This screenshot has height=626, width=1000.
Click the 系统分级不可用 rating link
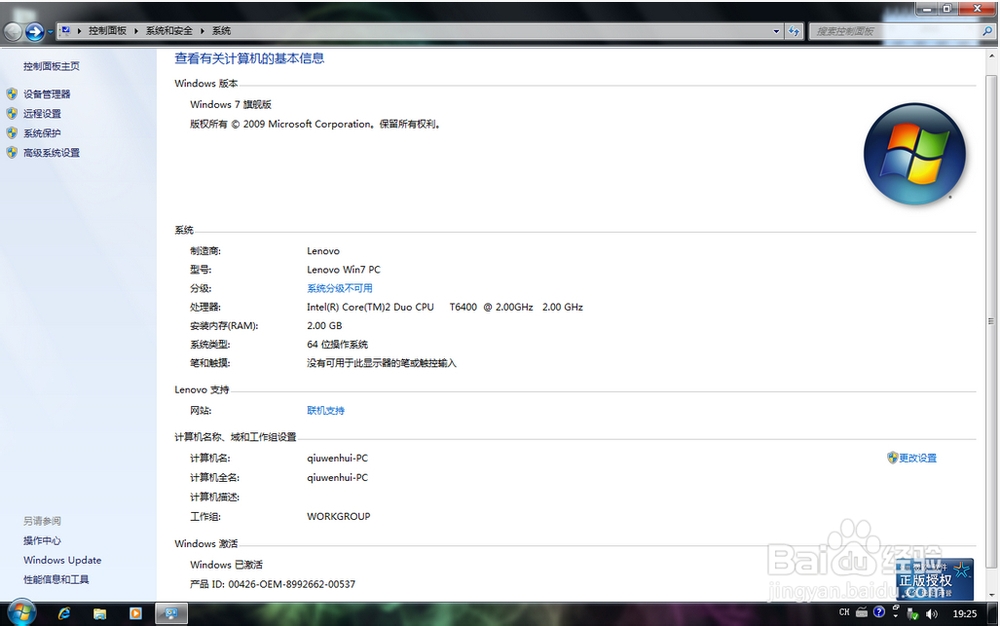340,288
